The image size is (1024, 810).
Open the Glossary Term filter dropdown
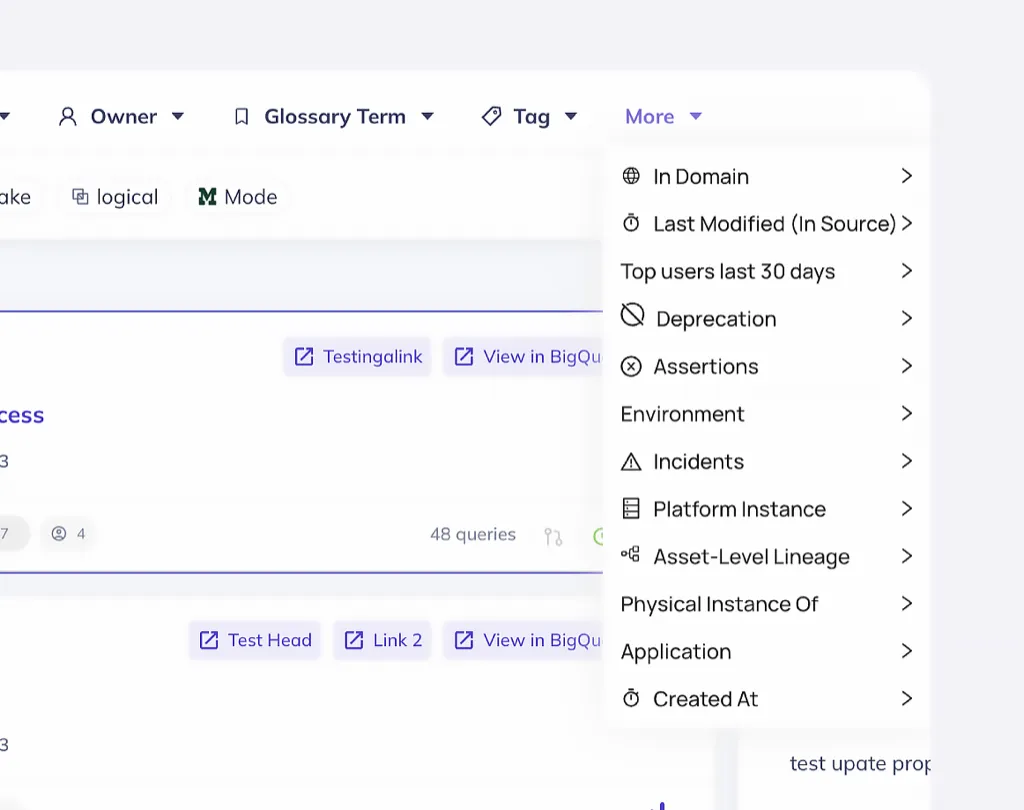coord(334,117)
